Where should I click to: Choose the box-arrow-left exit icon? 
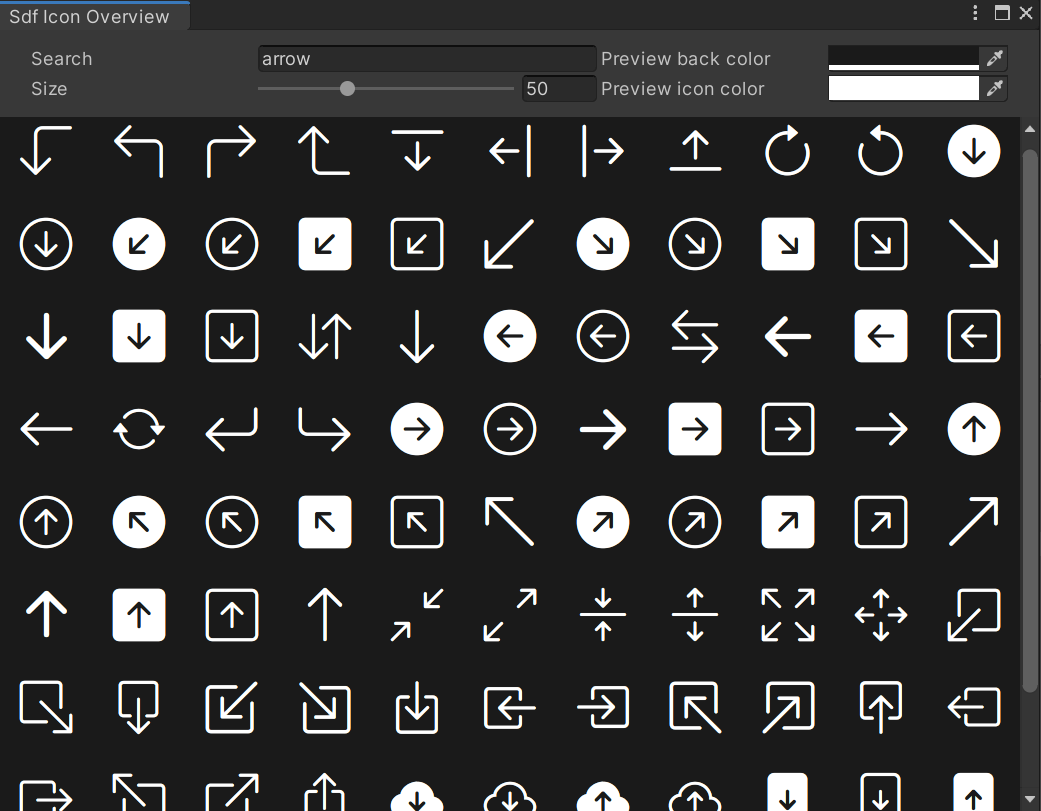click(974, 707)
